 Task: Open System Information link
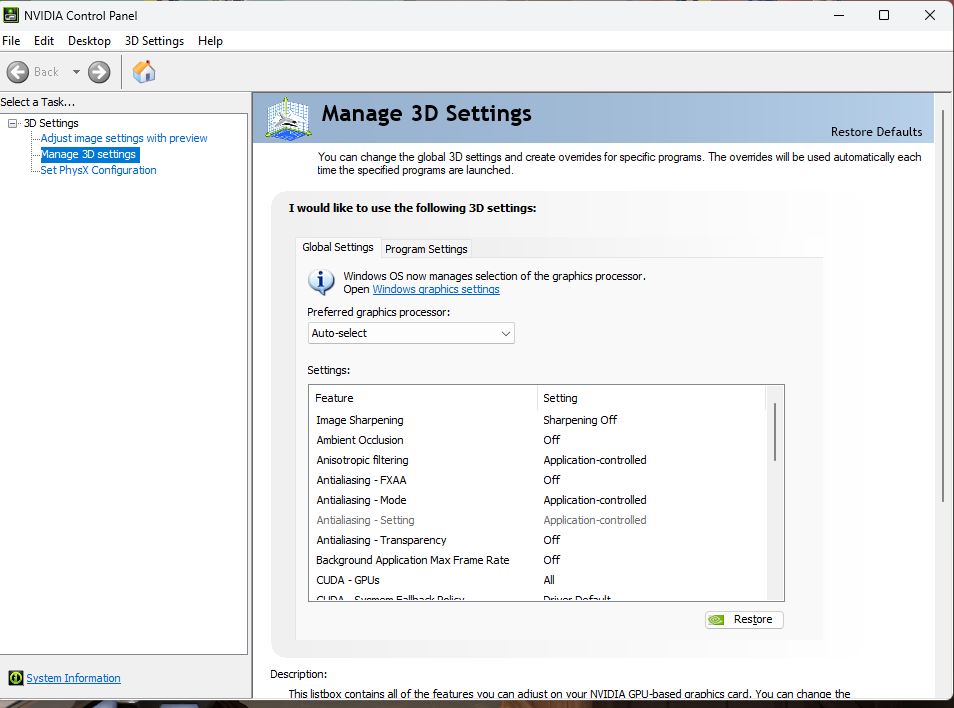click(73, 678)
